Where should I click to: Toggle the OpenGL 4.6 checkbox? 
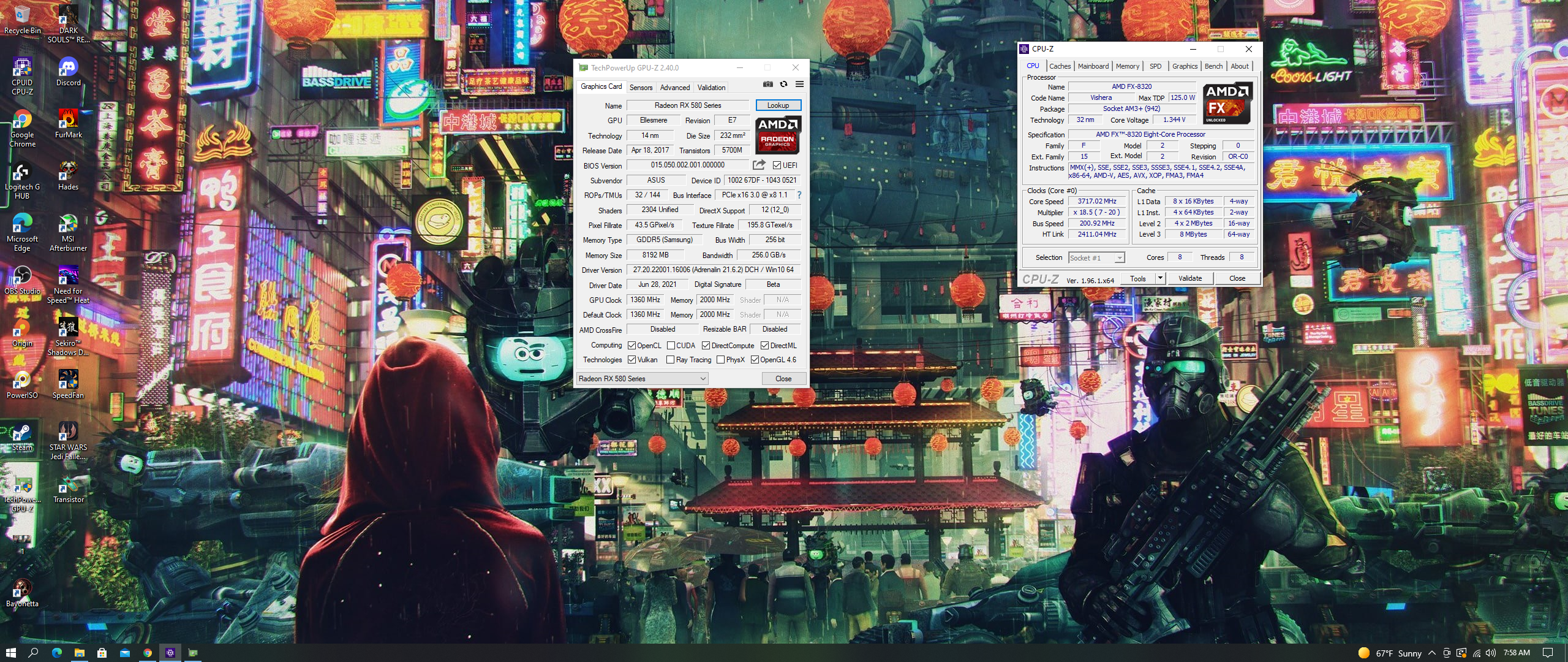point(755,360)
